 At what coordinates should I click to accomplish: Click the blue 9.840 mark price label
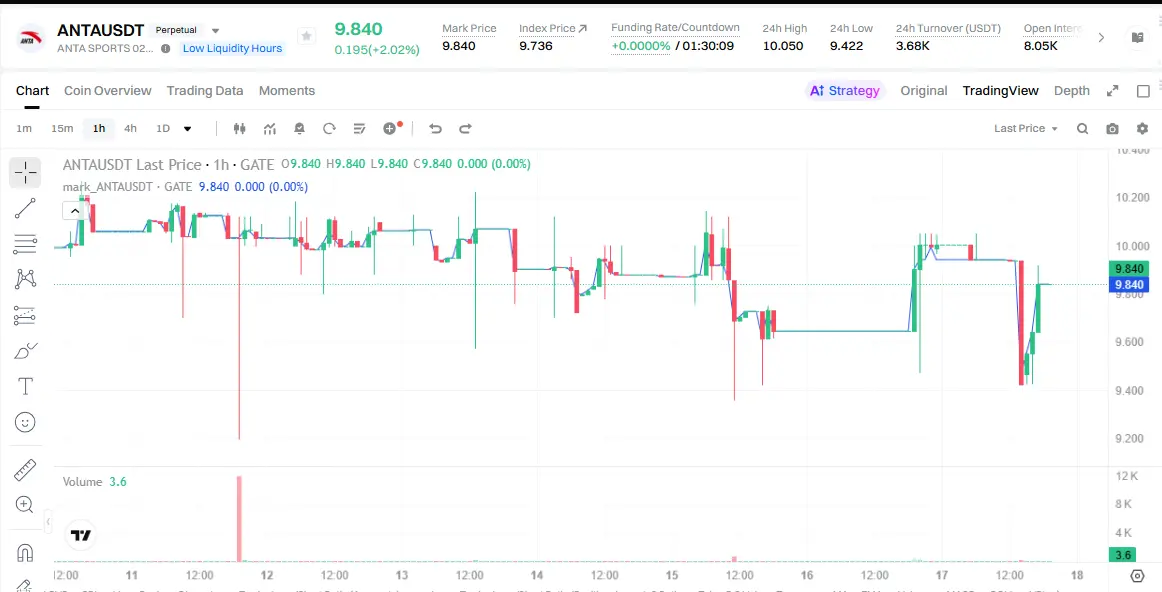1128,285
